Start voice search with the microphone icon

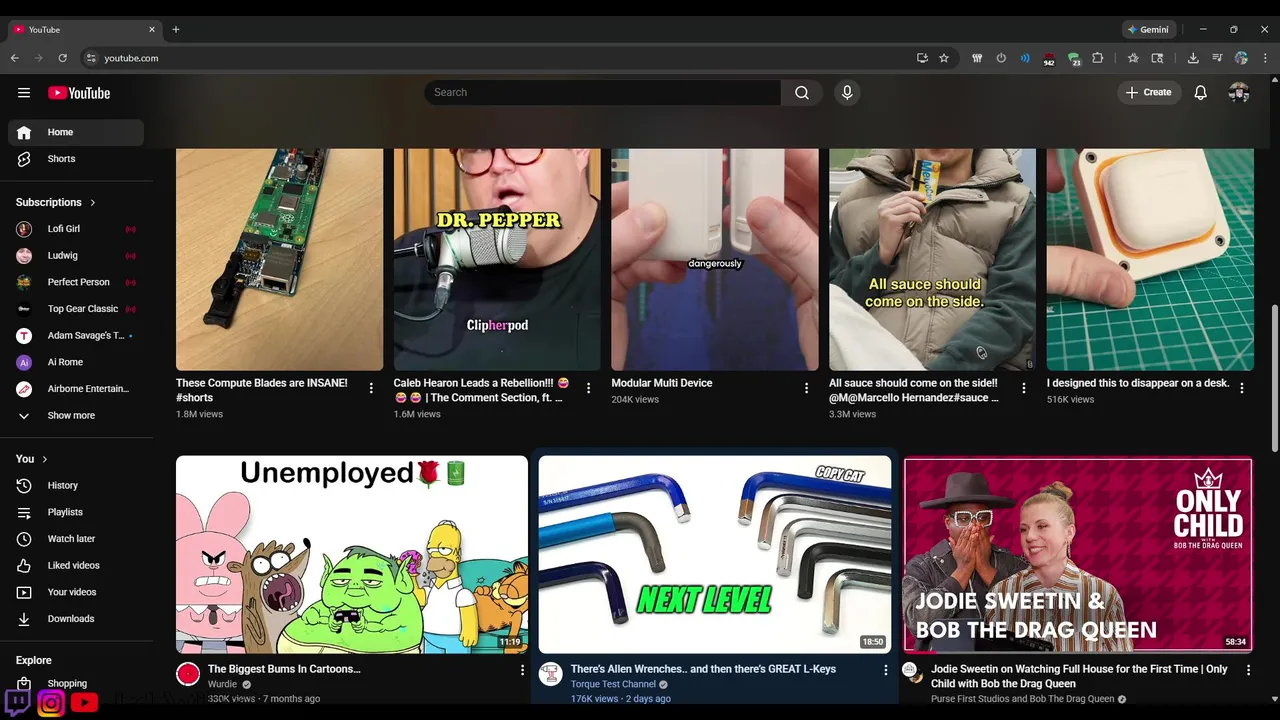pos(847,93)
